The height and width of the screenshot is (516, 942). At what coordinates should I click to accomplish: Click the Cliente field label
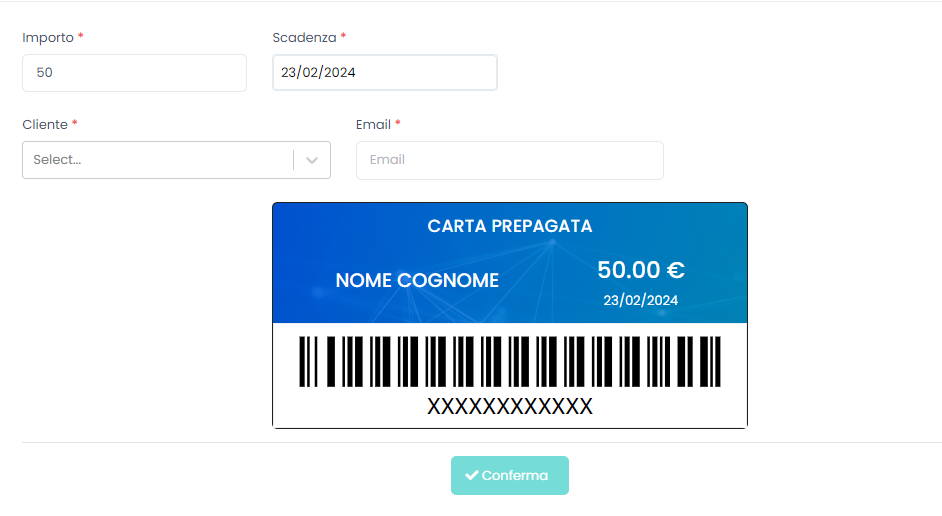pos(45,124)
